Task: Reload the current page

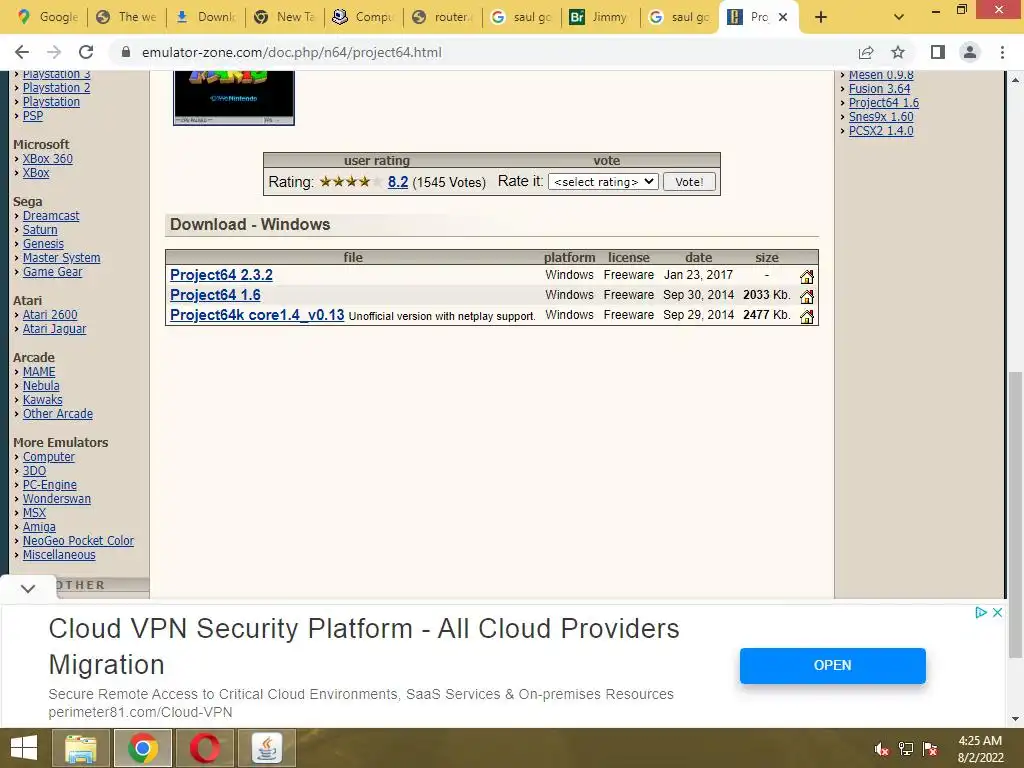Action: tap(86, 52)
